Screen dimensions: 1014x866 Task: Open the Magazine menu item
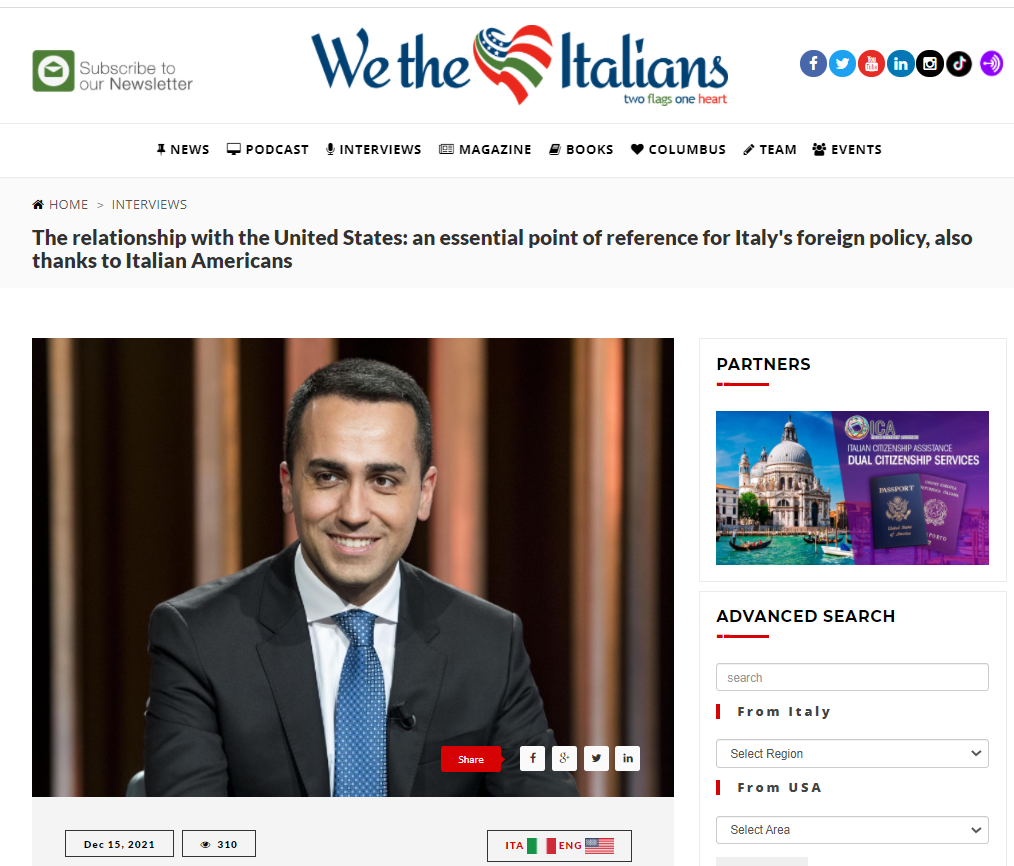485,149
